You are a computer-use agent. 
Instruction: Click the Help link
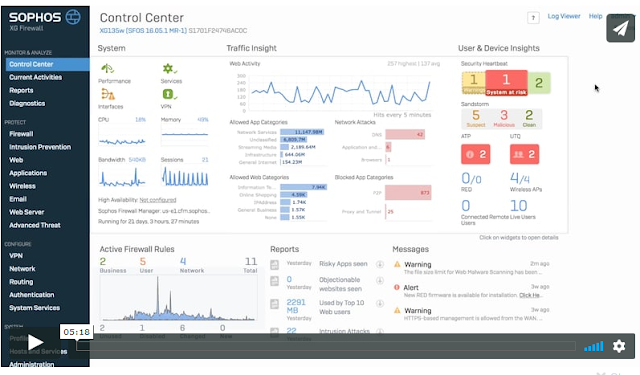(595, 16)
